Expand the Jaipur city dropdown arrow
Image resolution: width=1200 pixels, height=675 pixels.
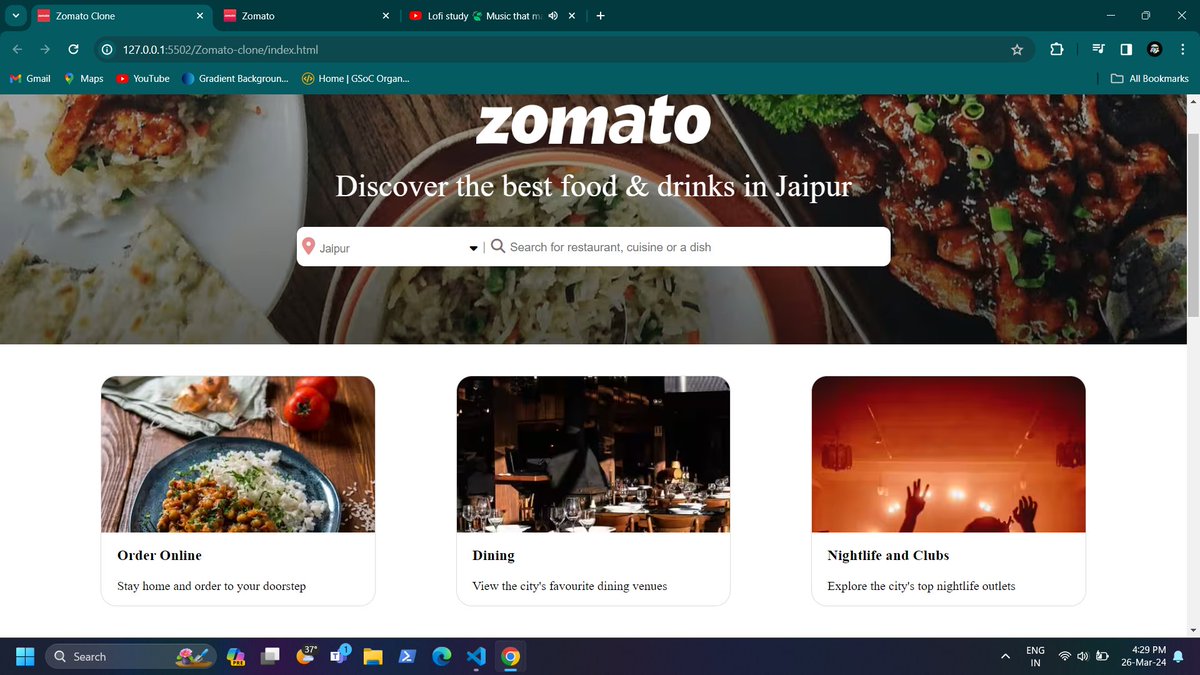(x=474, y=248)
